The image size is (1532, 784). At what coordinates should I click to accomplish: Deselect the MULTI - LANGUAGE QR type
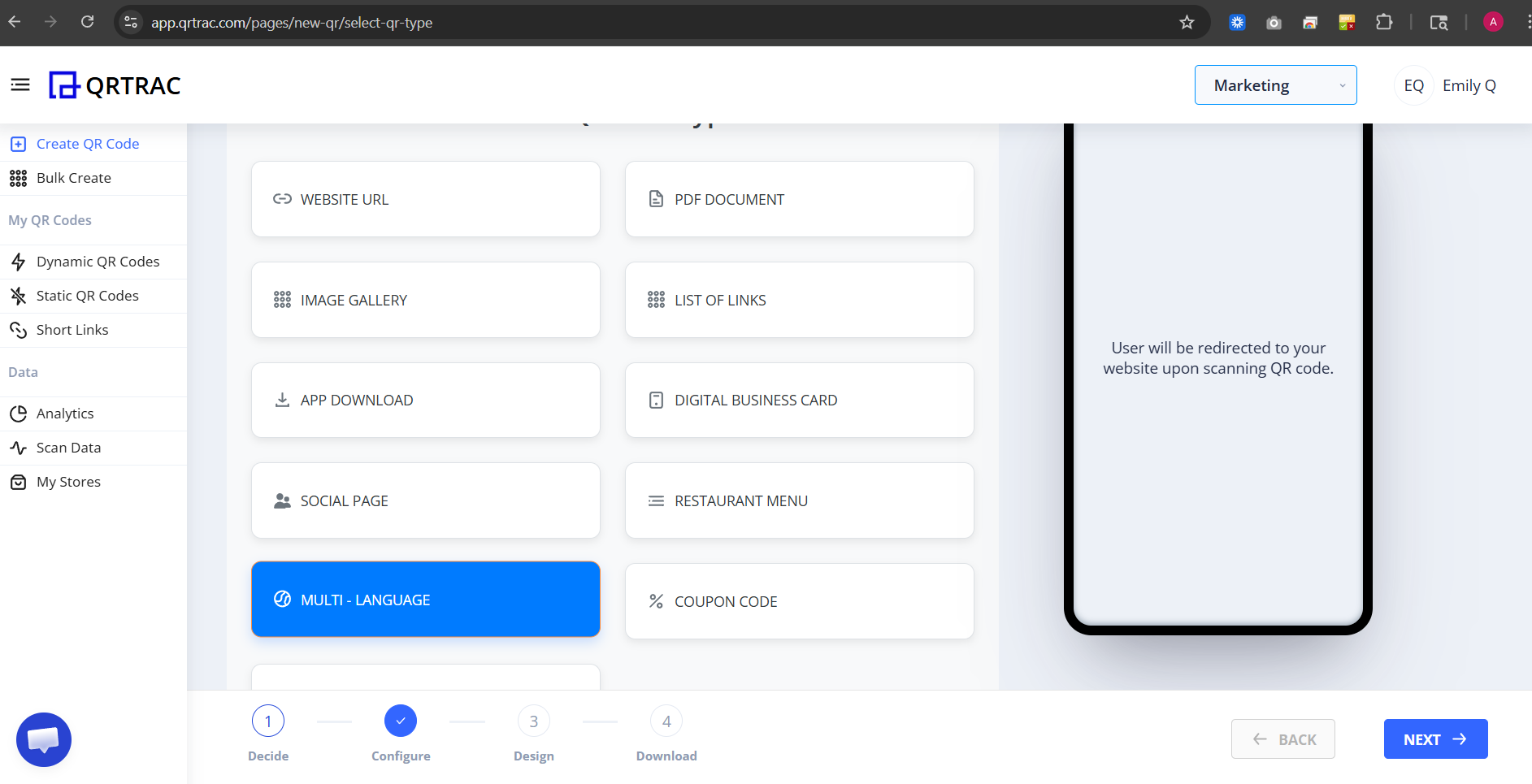425,600
